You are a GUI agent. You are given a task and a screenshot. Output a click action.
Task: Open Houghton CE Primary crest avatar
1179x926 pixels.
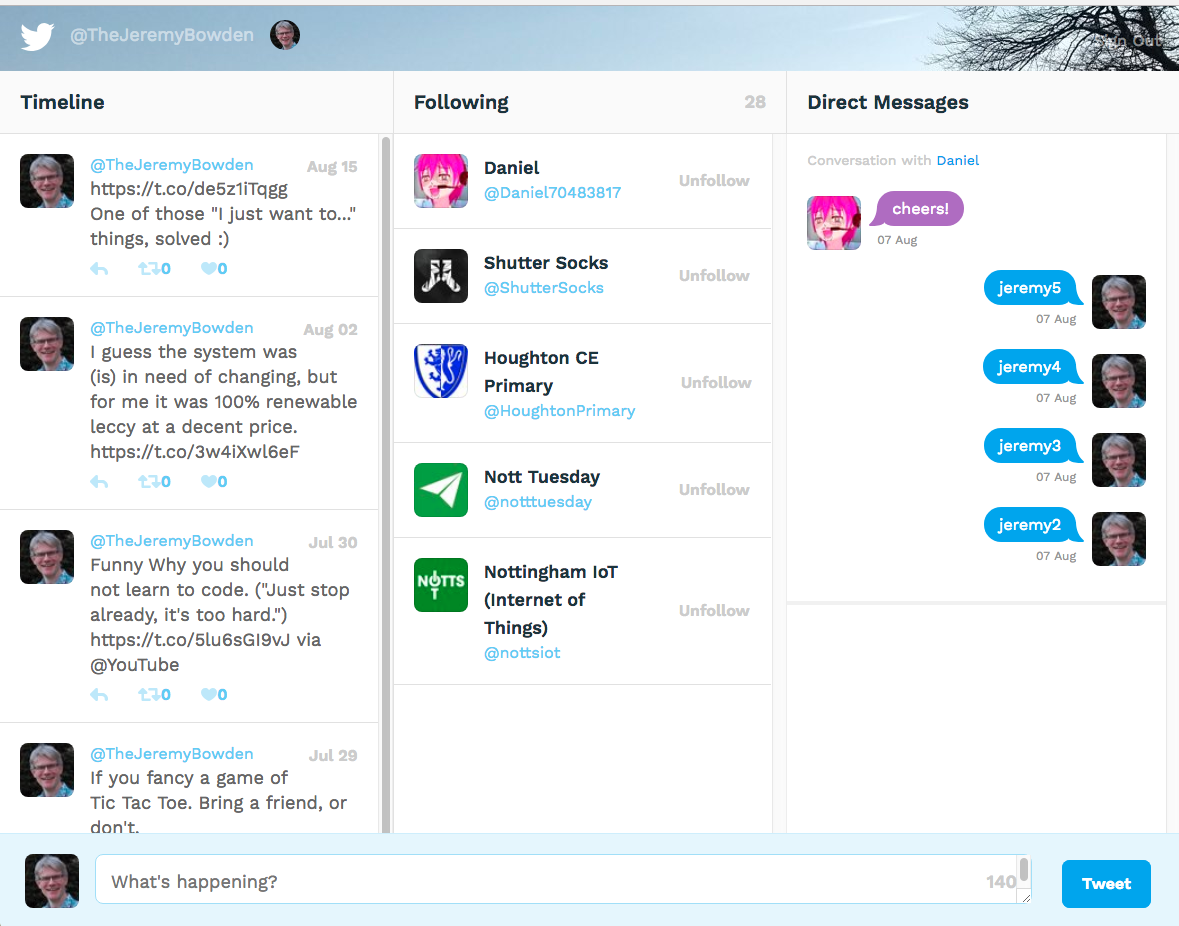pyautogui.click(x=441, y=371)
